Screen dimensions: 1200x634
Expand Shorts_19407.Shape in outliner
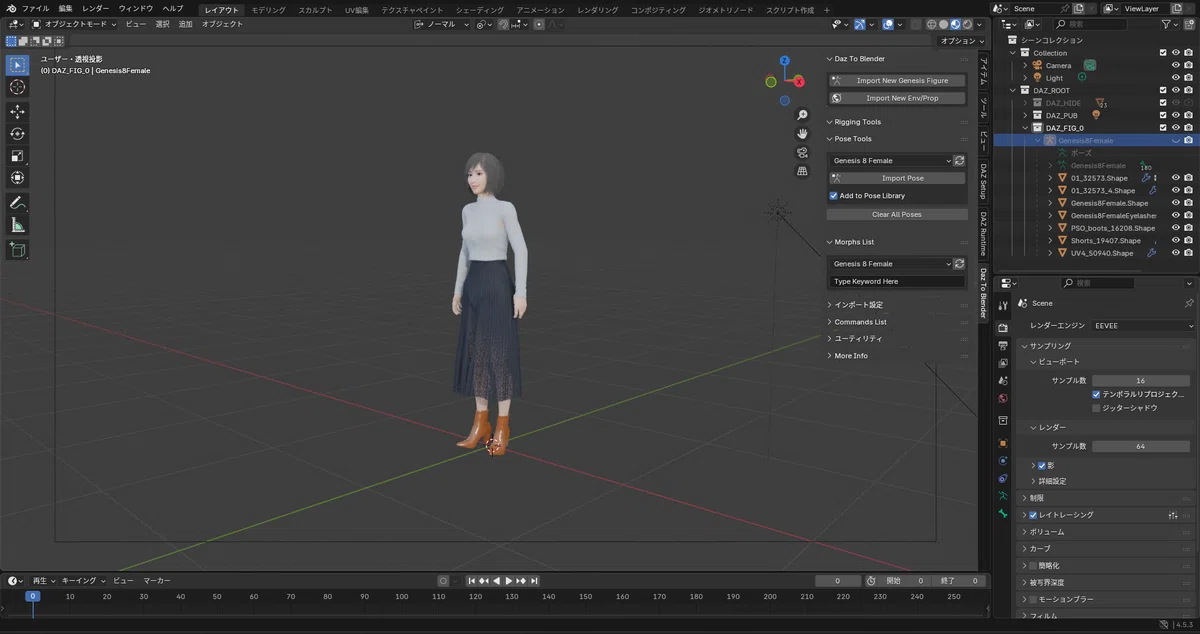coord(1050,241)
